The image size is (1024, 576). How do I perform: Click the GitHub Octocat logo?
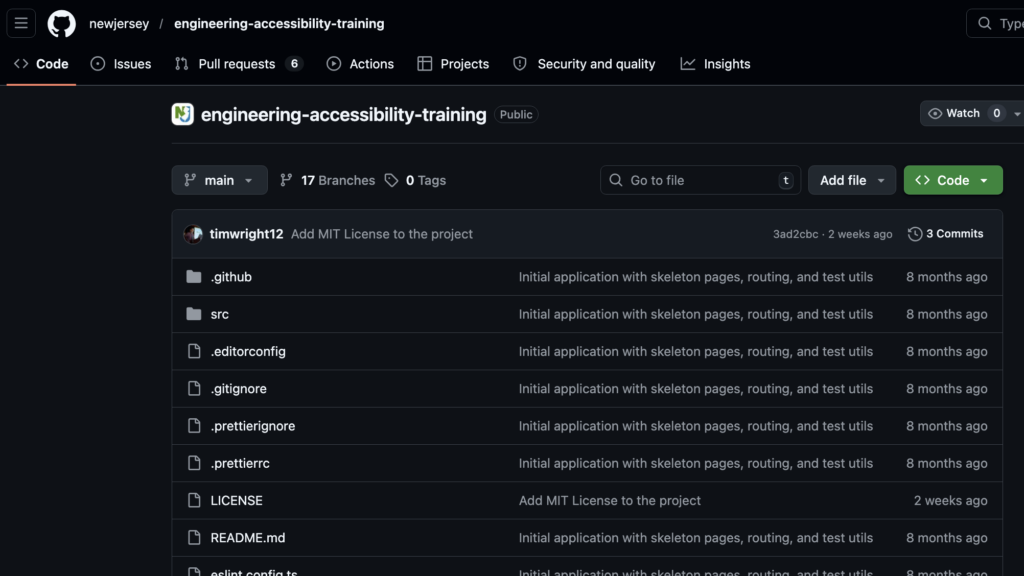tap(62, 23)
